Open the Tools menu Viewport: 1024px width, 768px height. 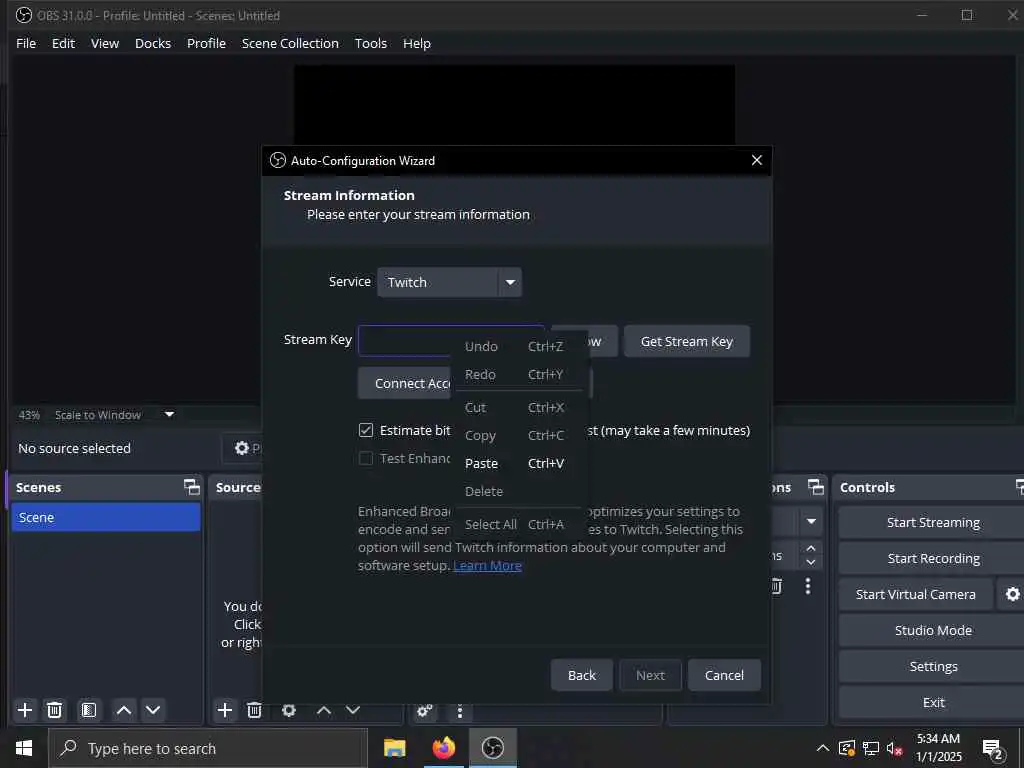(x=371, y=43)
